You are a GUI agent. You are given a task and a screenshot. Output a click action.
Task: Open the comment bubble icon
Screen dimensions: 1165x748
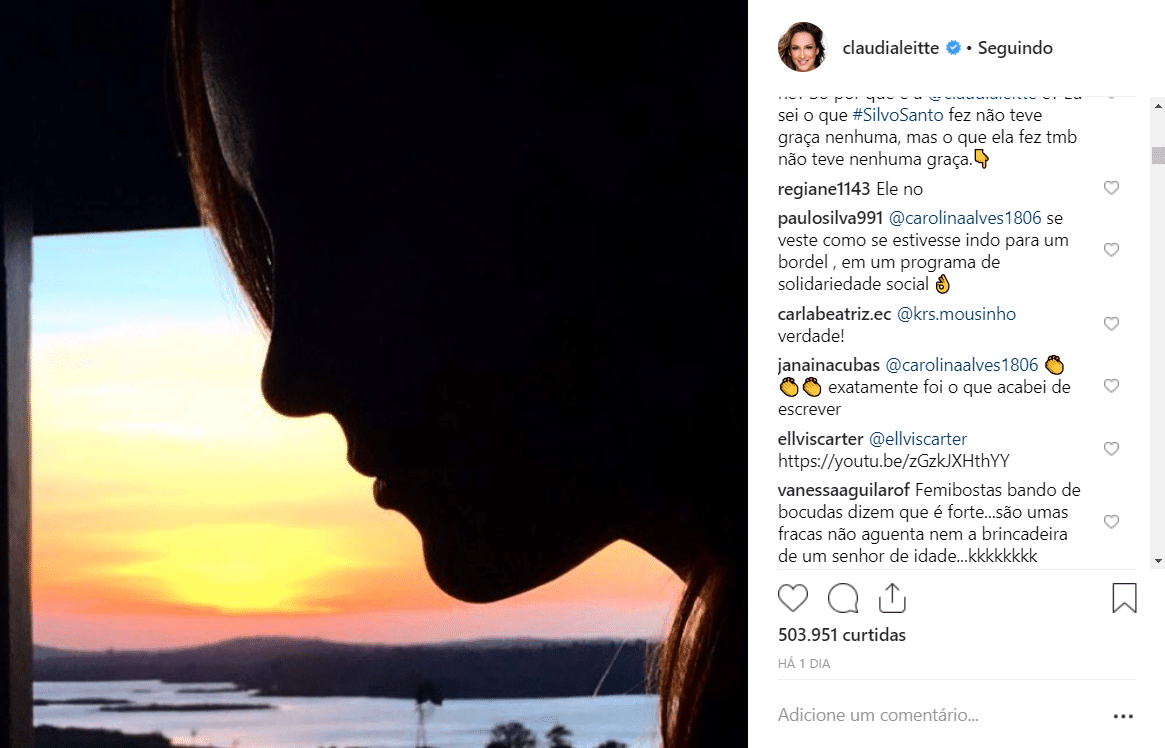click(x=842, y=597)
